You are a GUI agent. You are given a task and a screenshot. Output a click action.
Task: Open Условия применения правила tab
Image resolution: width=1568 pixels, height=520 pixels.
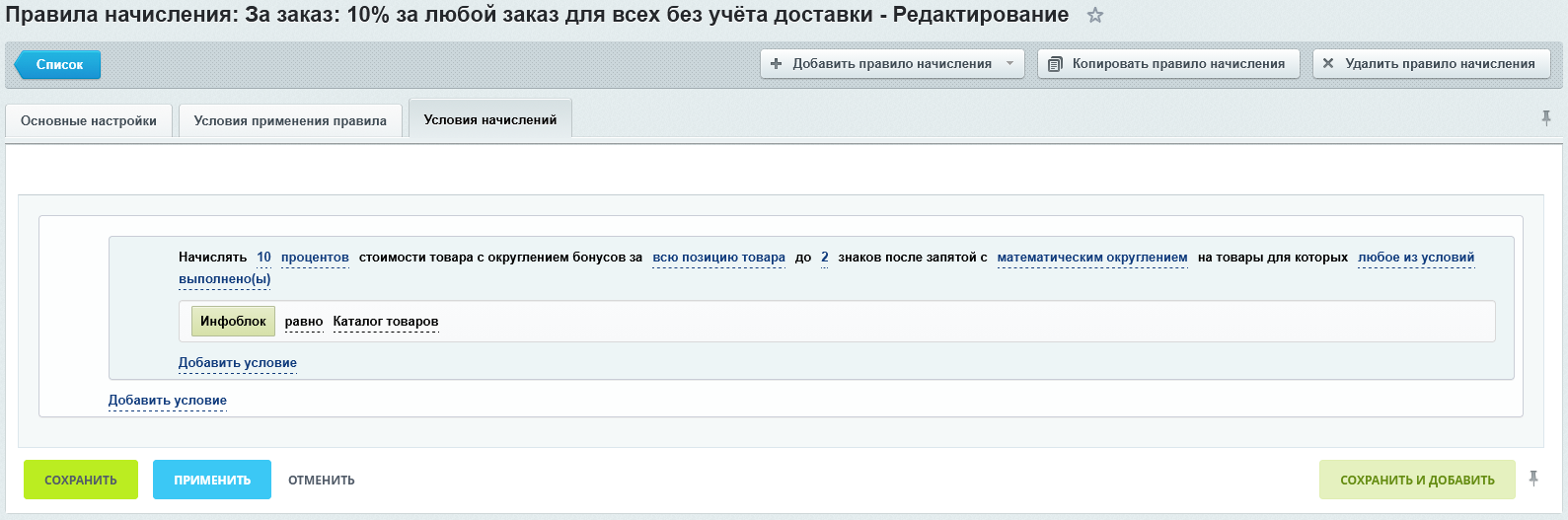290,121
